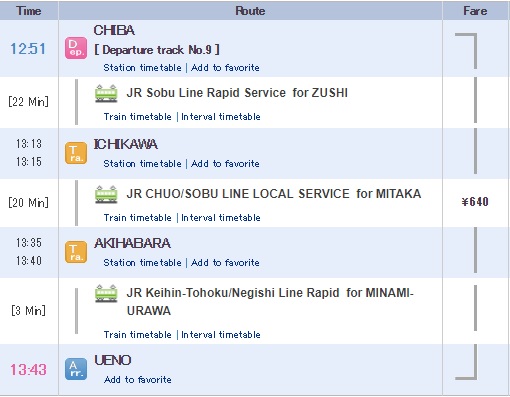
Task: Open Station timetable for CHIBA
Action: point(142,68)
